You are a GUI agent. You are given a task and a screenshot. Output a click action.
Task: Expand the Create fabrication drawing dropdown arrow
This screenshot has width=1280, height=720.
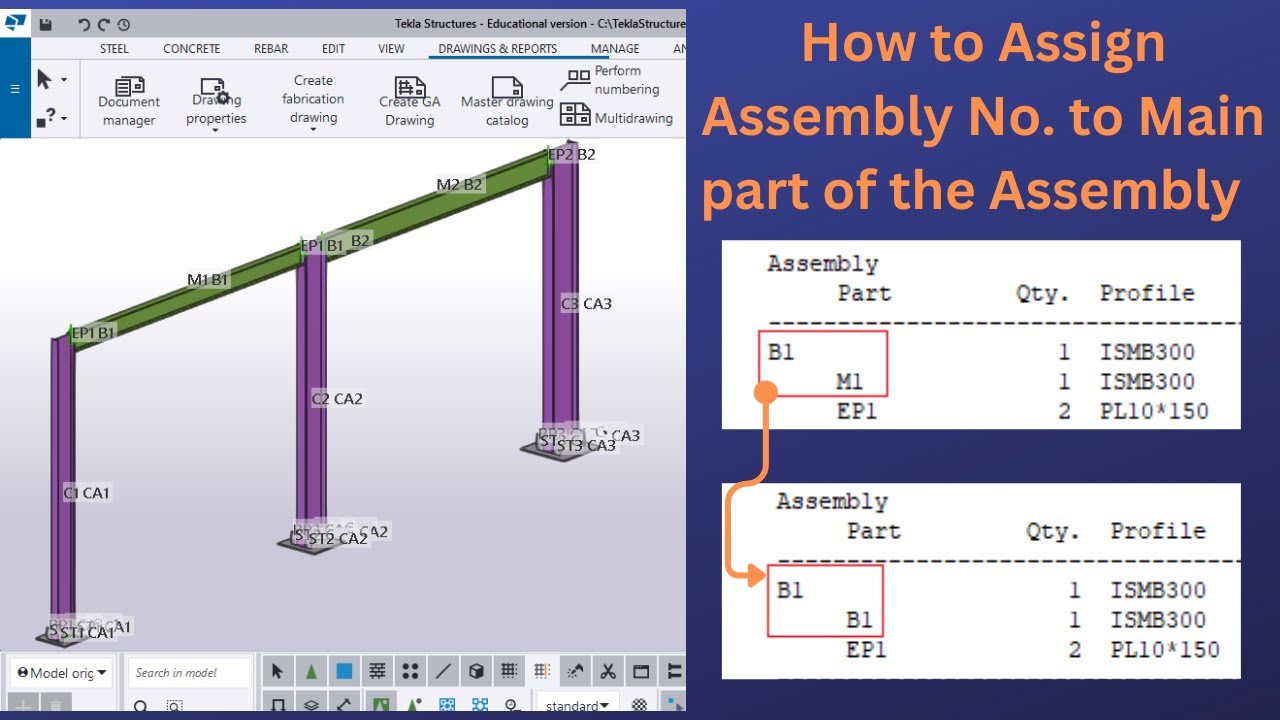click(313, 130)
